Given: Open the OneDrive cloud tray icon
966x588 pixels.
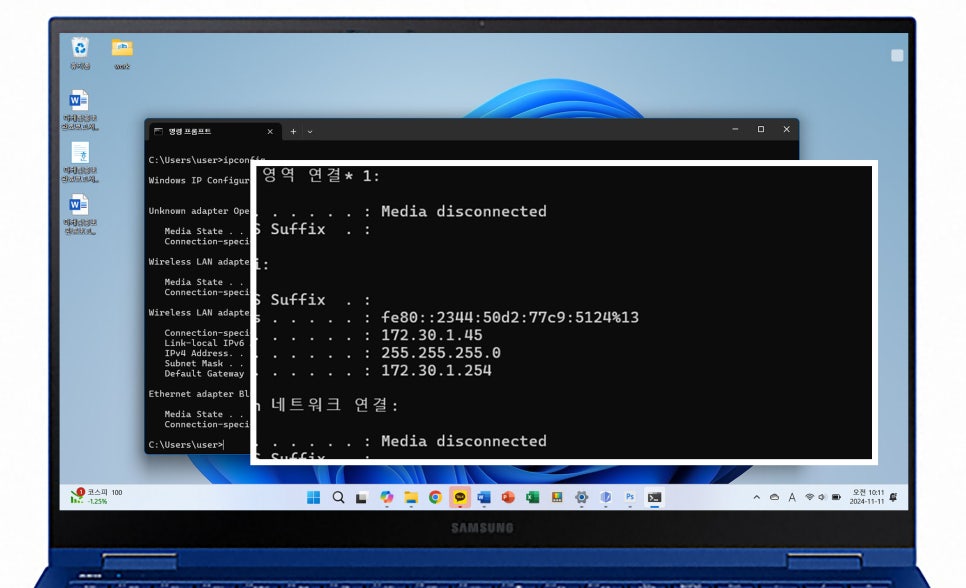Looking at the screenshot, I should coord(774,497).
